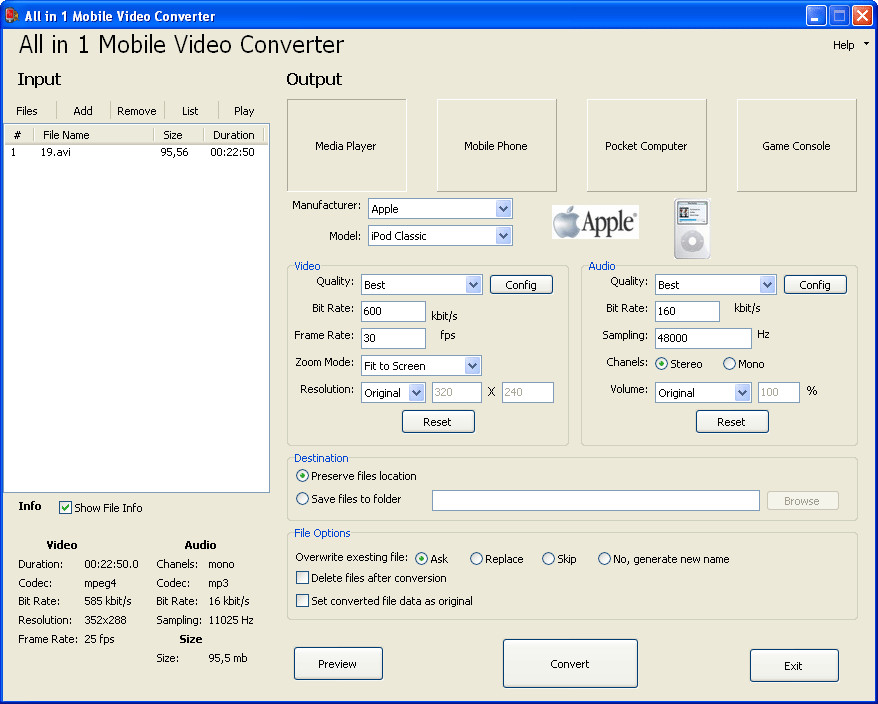Screen dimensions: 878x704
Task: Select Preserve files location option
Action: (302, 476)
